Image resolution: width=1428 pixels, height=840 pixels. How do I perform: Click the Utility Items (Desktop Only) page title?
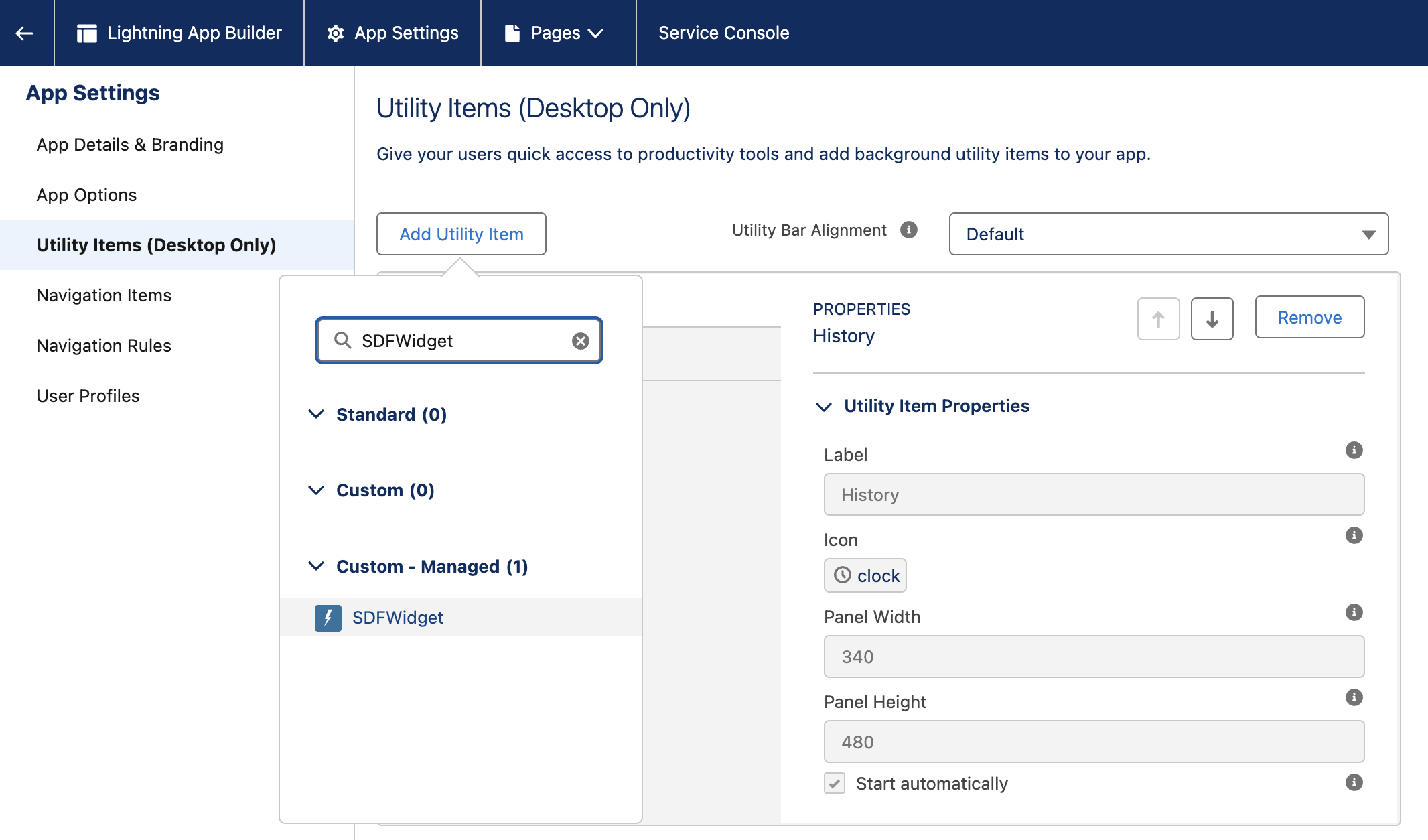pyautogui.click(x=533, y=108)
